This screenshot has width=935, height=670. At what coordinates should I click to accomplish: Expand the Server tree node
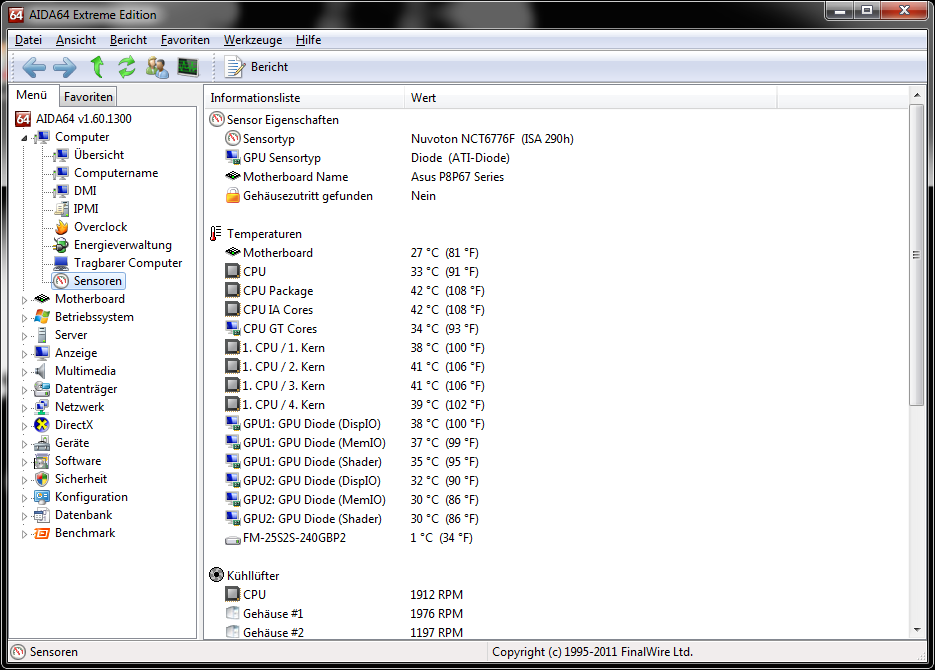(x=24, y=336)
